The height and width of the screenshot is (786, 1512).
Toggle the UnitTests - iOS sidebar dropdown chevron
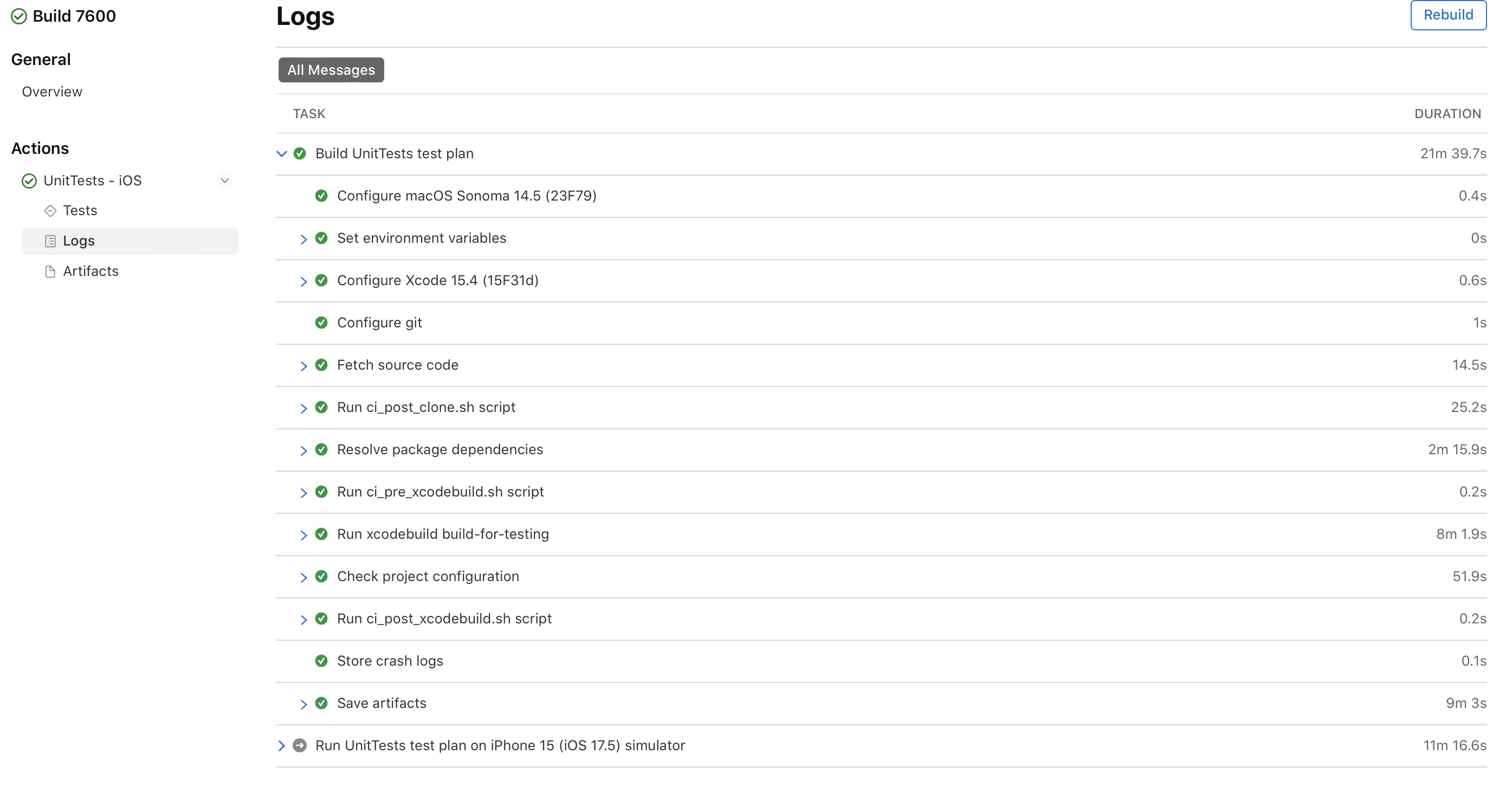pos(225,181)
